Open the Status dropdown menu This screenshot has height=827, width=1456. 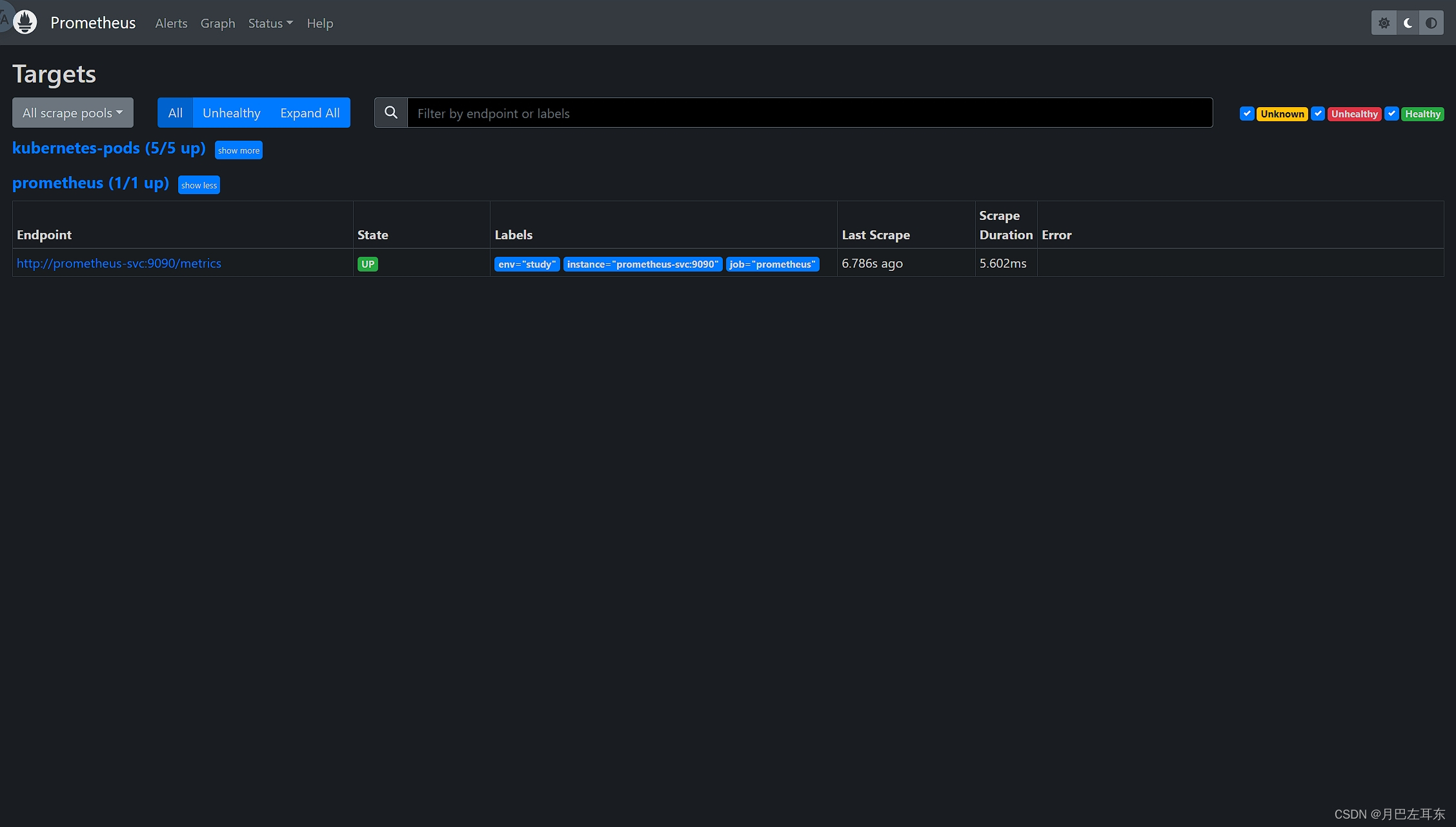pyautogui.click(x=270, y=23)
